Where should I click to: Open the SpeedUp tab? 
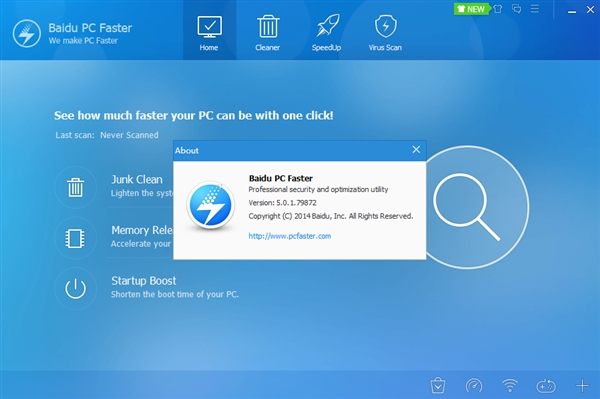click(x=326, y=33)
